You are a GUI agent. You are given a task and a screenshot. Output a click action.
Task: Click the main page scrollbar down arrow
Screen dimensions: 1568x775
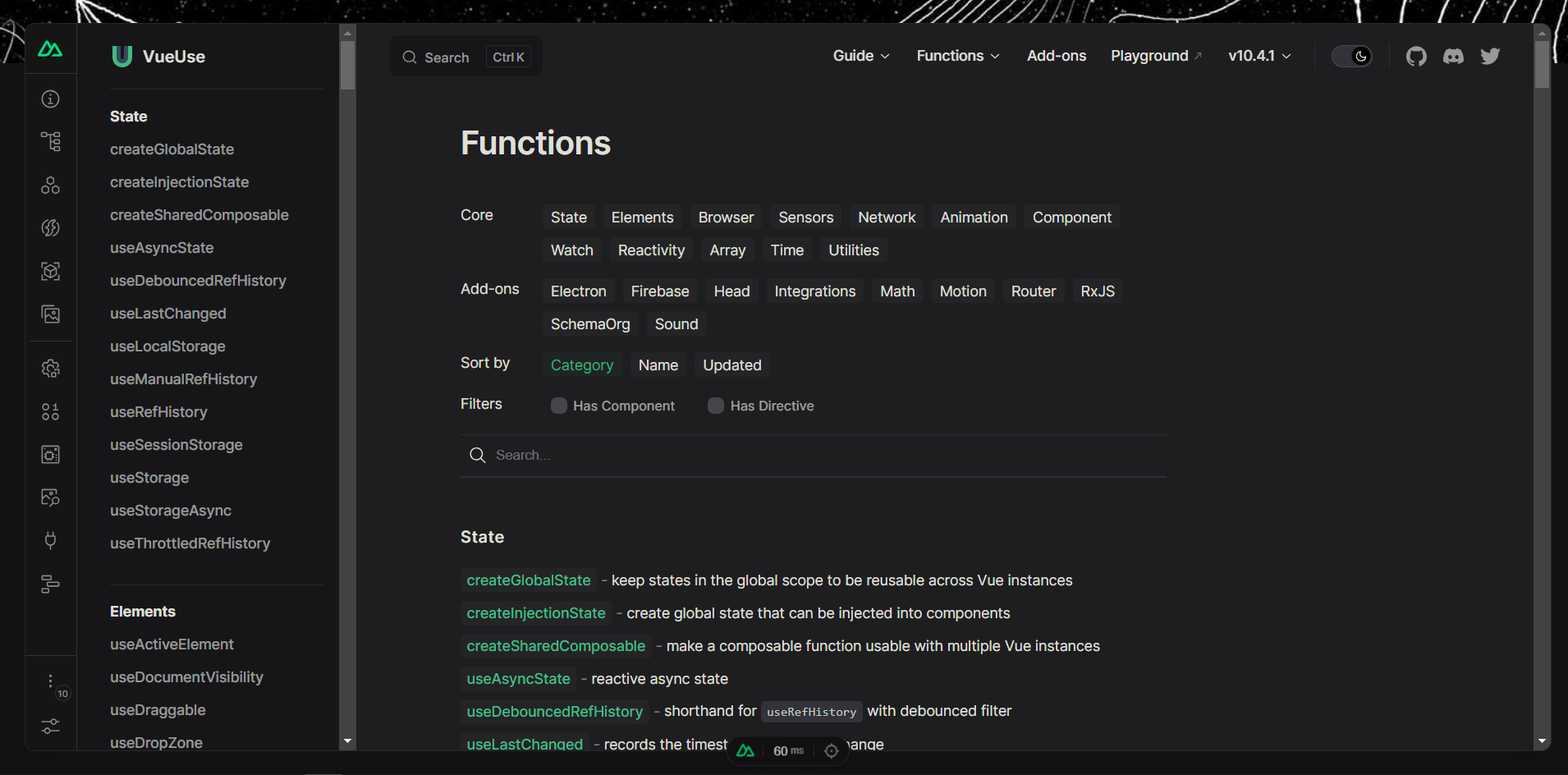coord(1542,741)
